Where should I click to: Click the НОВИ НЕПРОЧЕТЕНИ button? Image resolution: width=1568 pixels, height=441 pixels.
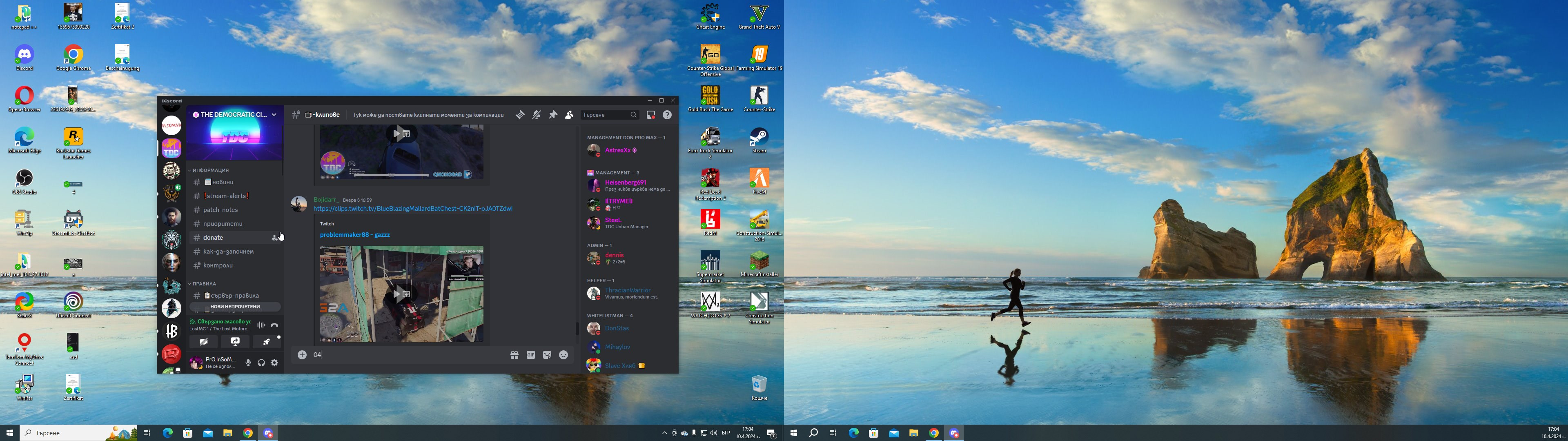tap(235, 307)
